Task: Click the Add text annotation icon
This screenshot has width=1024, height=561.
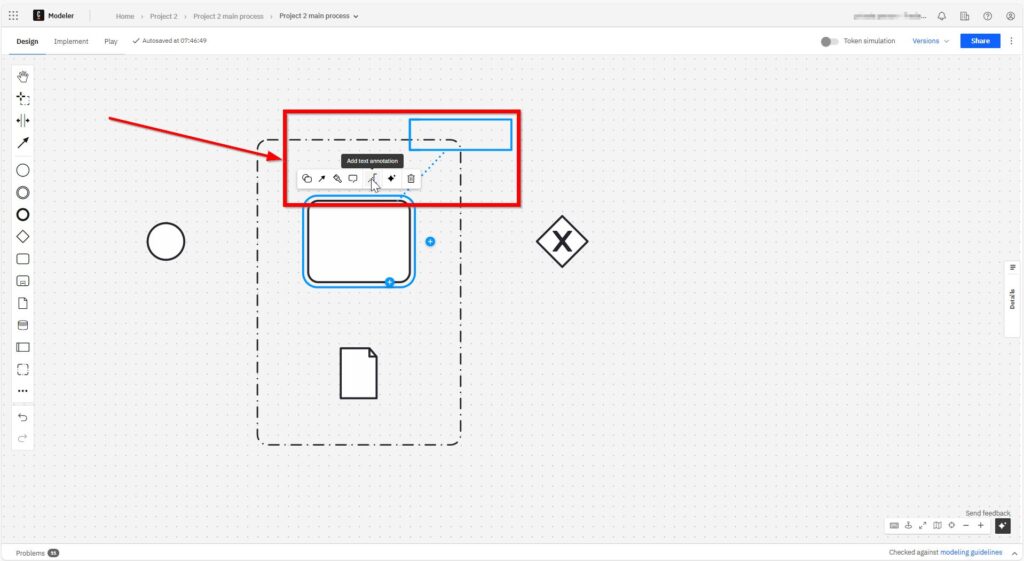Action: pyautogui.click(x=371, y=178)
